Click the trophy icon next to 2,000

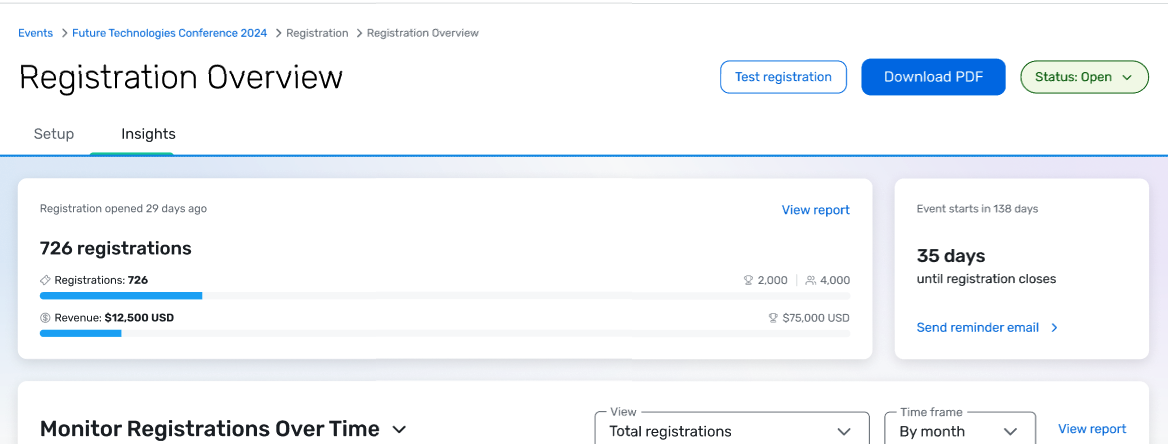749,281
